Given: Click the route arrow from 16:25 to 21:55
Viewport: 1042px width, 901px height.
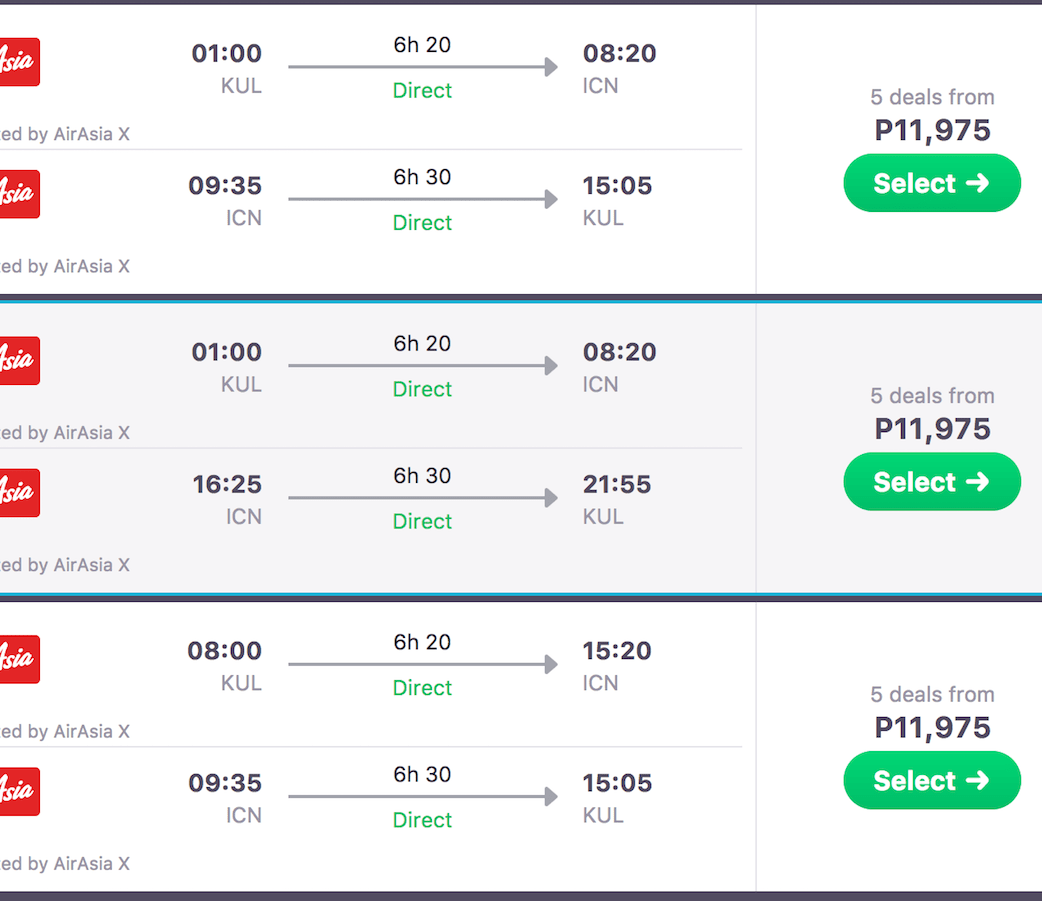Looking at the screenshot, I should tap(422, 497).
